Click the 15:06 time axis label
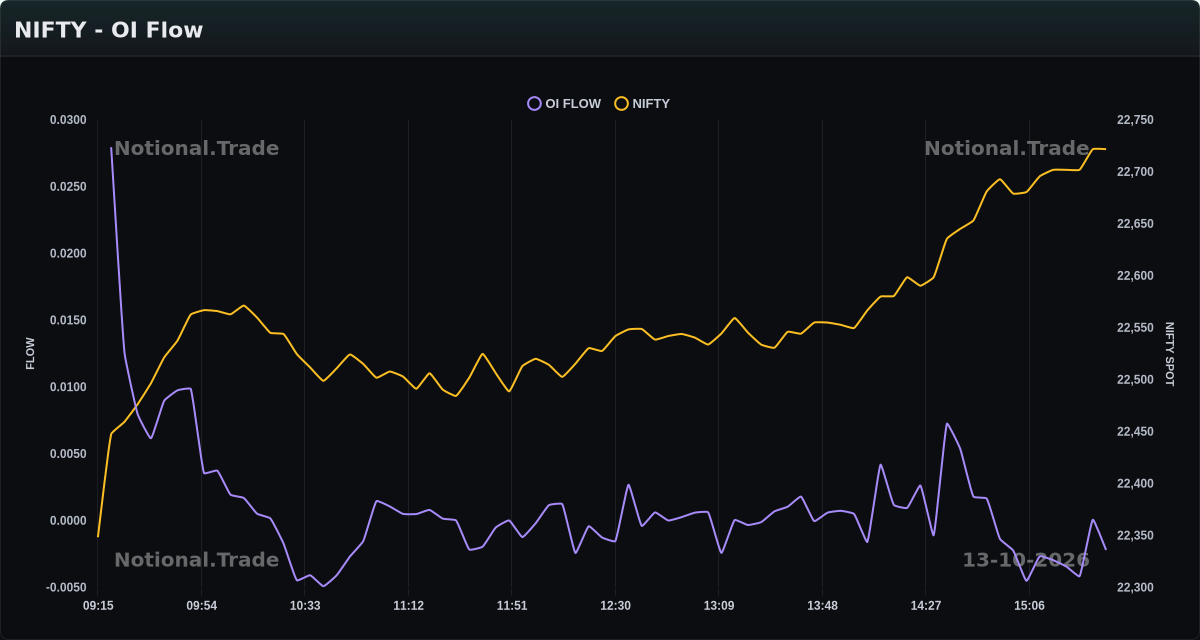 click(1029, 606)
